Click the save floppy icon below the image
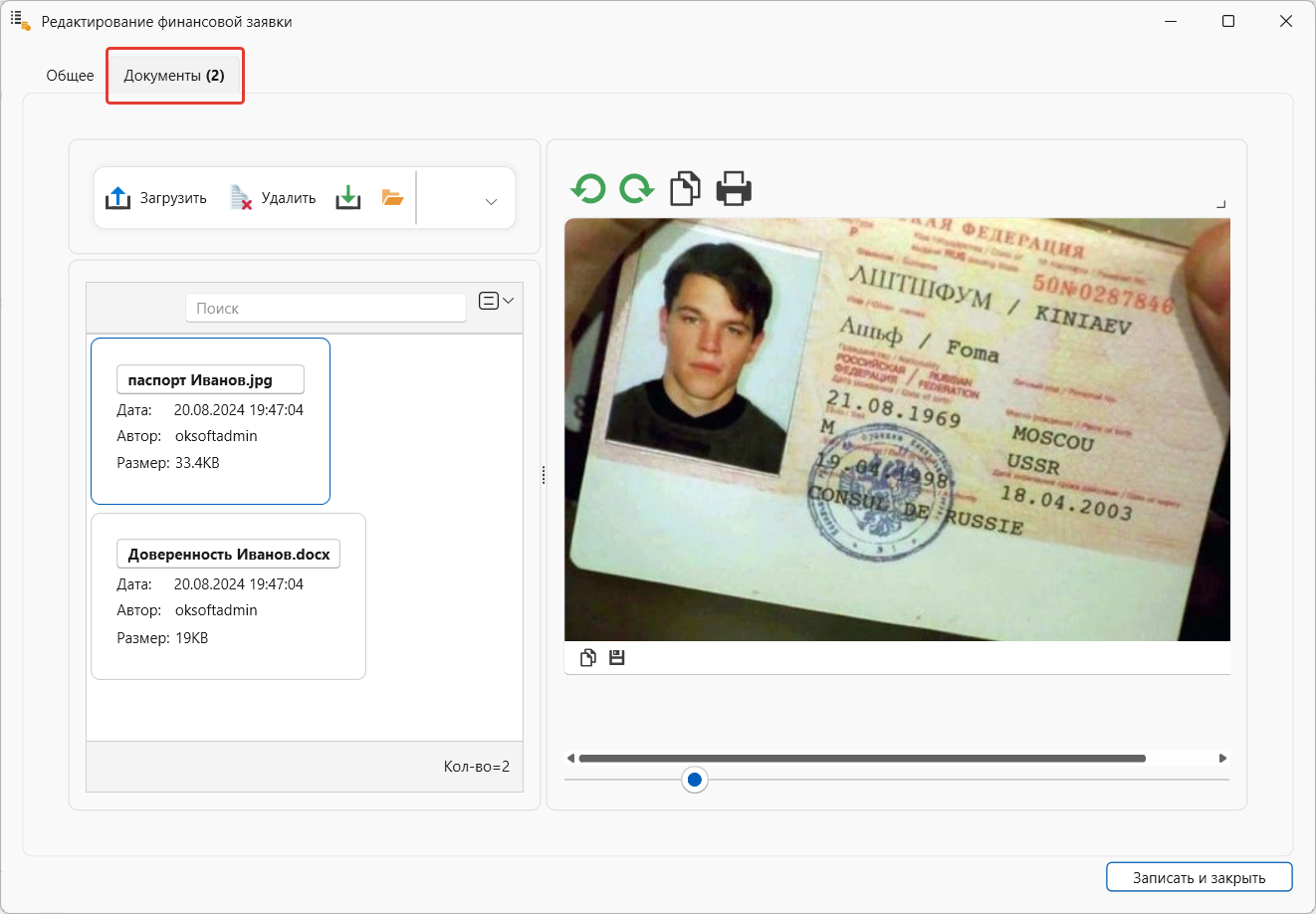This screenshot has width=1316, height=914. [616, 657]
